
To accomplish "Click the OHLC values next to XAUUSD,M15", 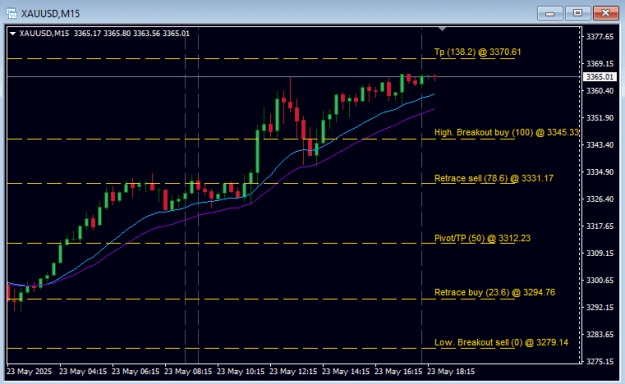I will (x=132, y=33).
